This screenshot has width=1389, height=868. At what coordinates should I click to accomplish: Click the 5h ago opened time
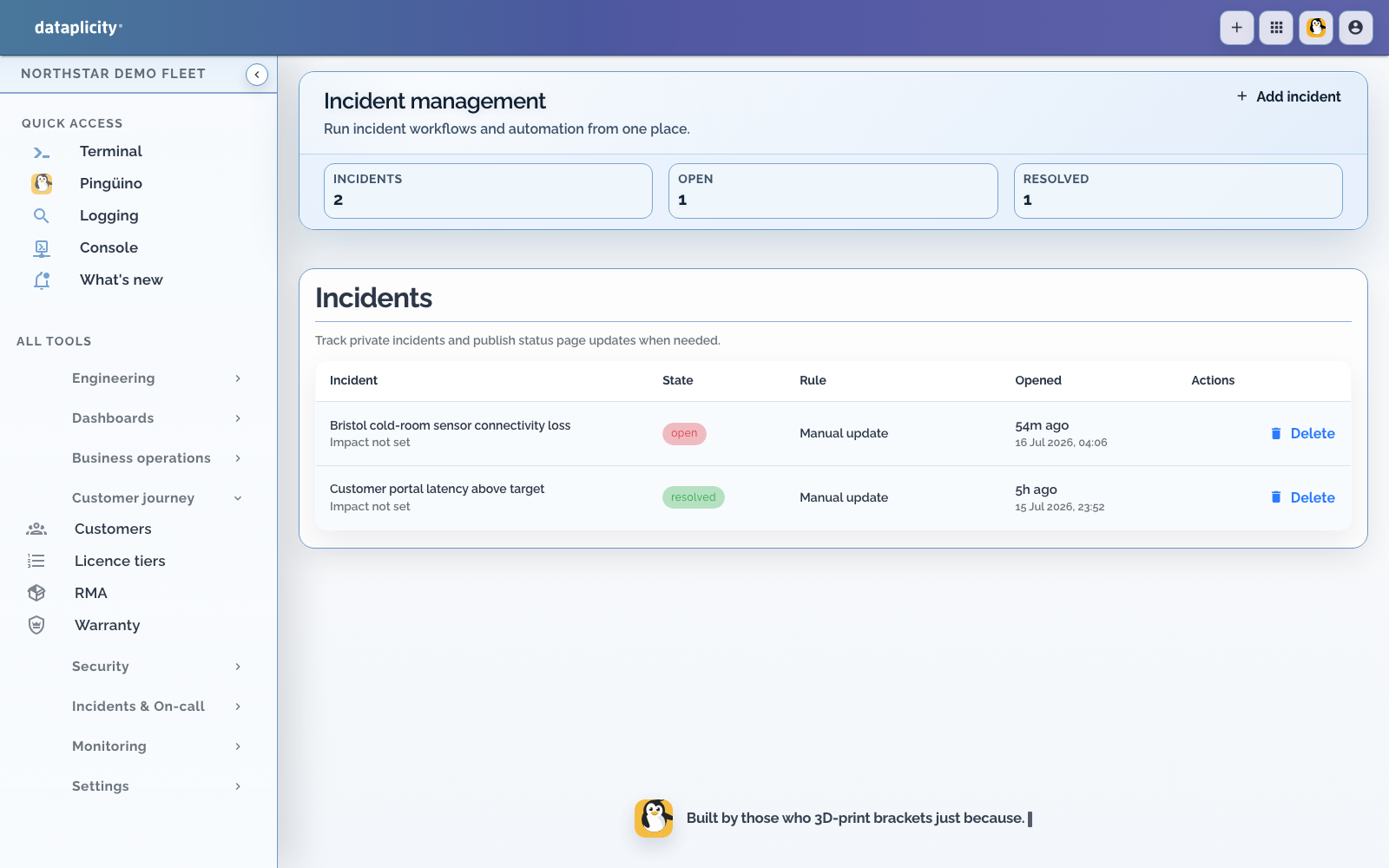(x=1036, y=490)
